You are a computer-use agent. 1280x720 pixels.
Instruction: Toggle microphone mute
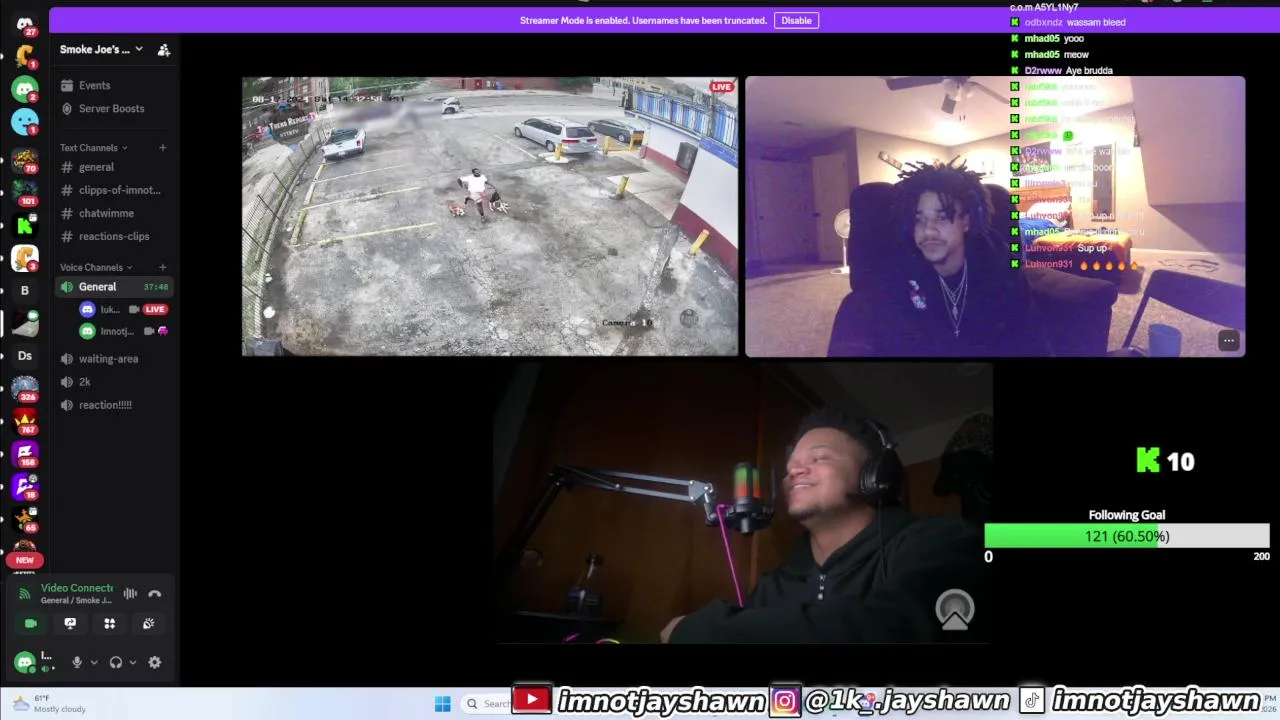pyautogui.click(x=77, y=662)
